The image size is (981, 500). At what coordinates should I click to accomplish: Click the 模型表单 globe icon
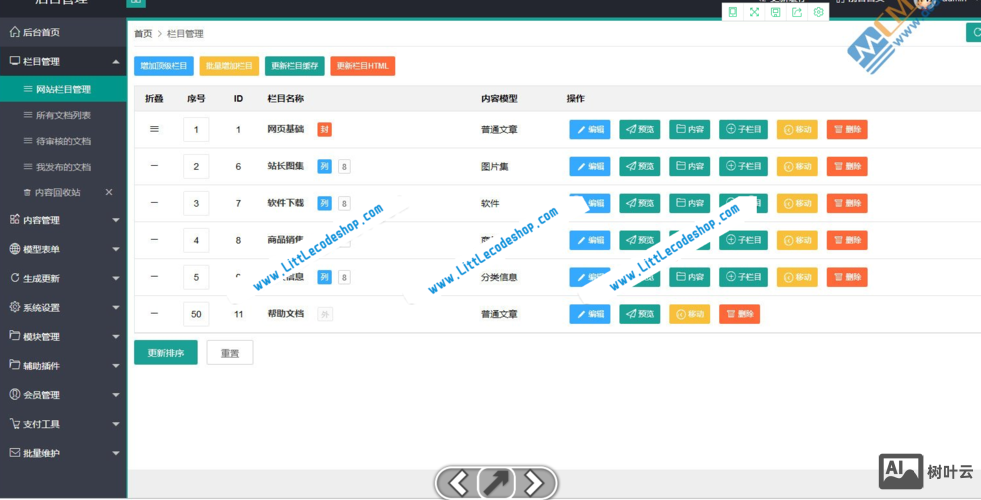pos(14,249)
